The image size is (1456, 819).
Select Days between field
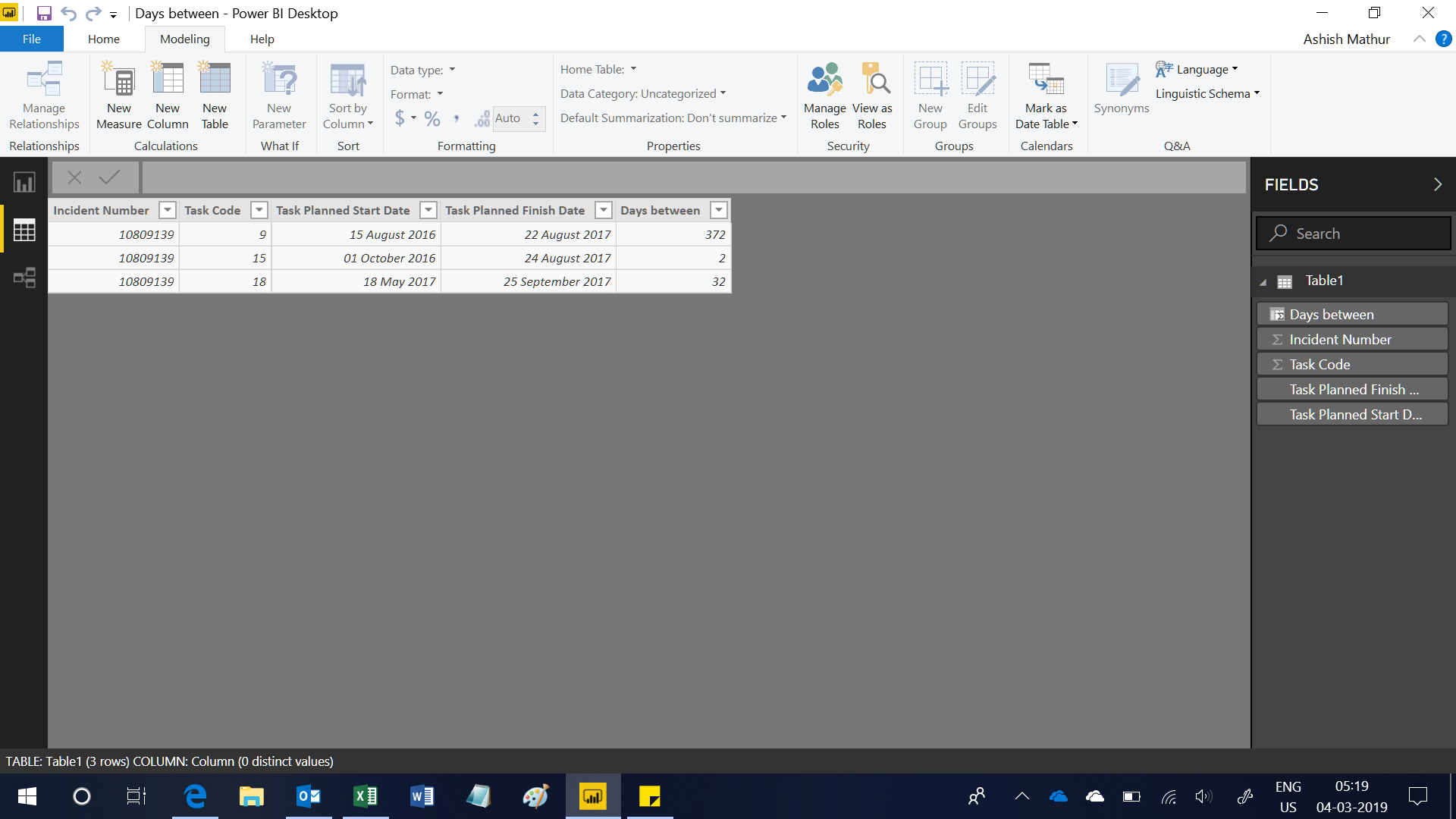click(1352, 314)
